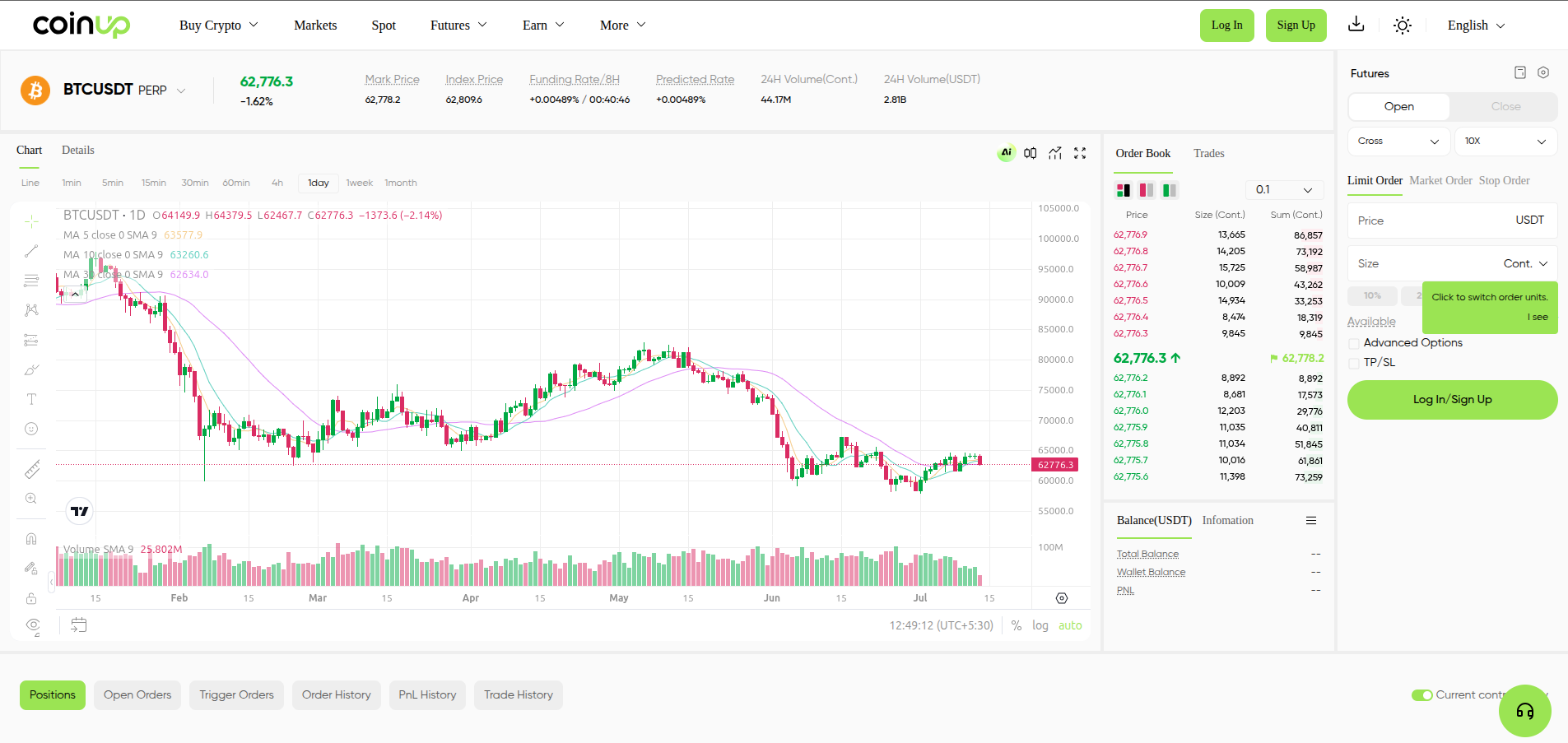The width and height of the screenshot is (1568, 743).
Task: Select the trend line drawing tool
Action: click(31, 251)
